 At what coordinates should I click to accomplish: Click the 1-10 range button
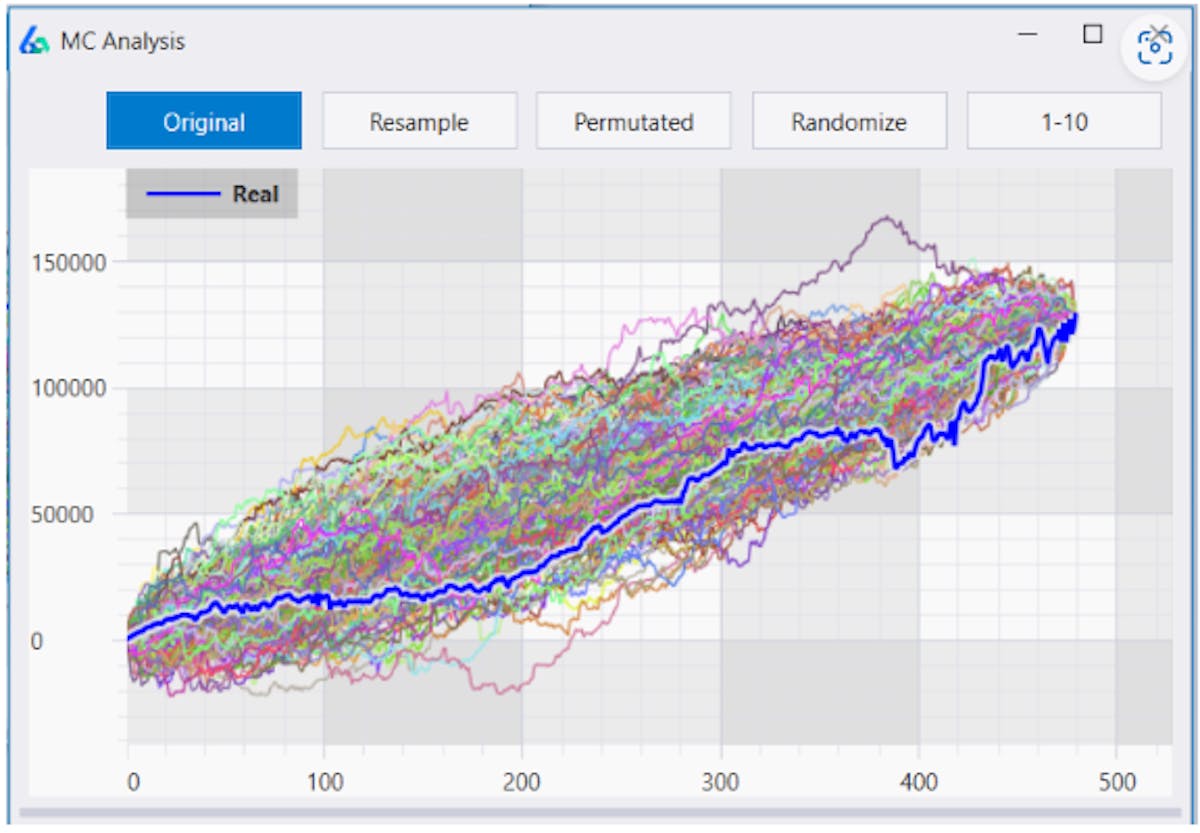pyautogui.click(x=1063, y=122)
